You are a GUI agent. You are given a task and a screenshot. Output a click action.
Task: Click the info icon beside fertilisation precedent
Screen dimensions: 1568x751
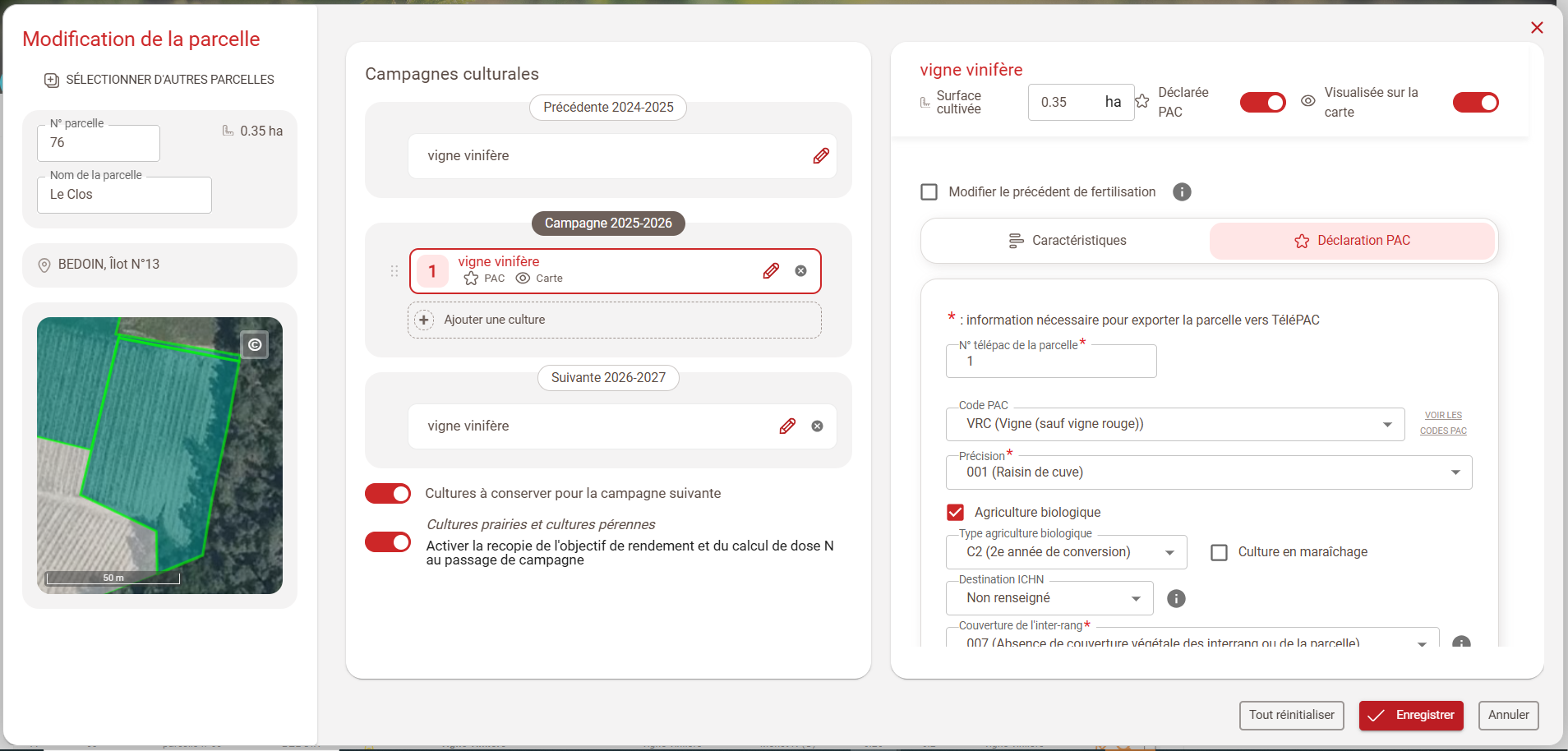[1182, 192]
